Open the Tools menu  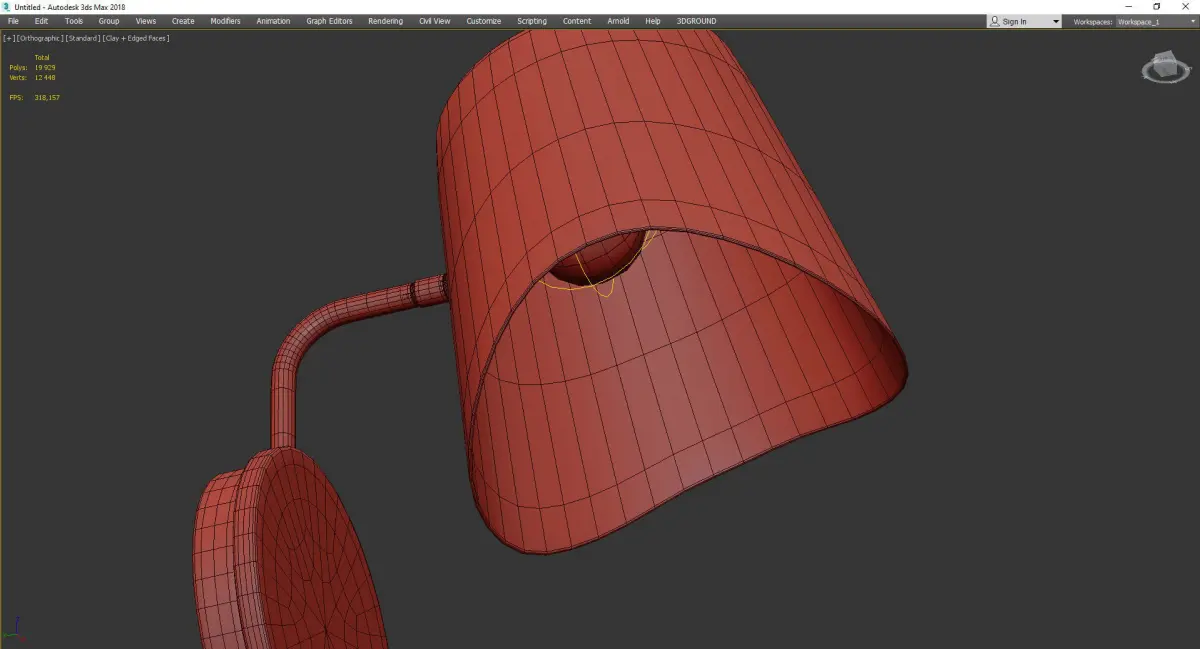tap(74, 21)
